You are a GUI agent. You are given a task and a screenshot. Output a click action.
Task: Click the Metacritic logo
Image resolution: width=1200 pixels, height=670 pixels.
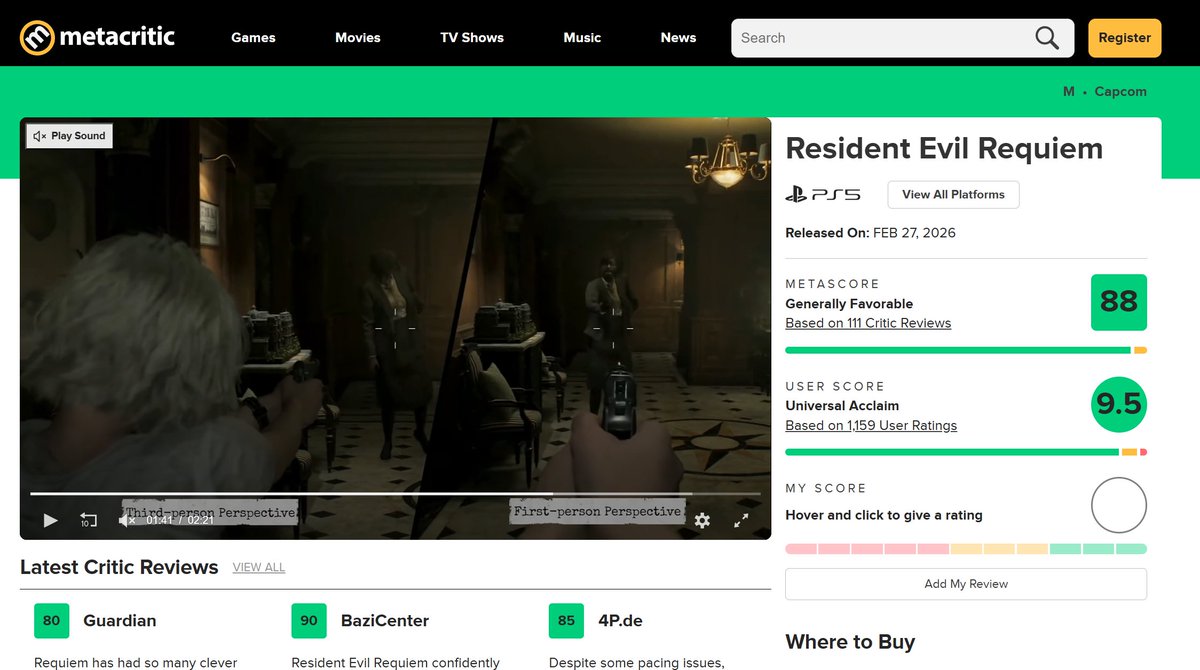click(97, 38)
